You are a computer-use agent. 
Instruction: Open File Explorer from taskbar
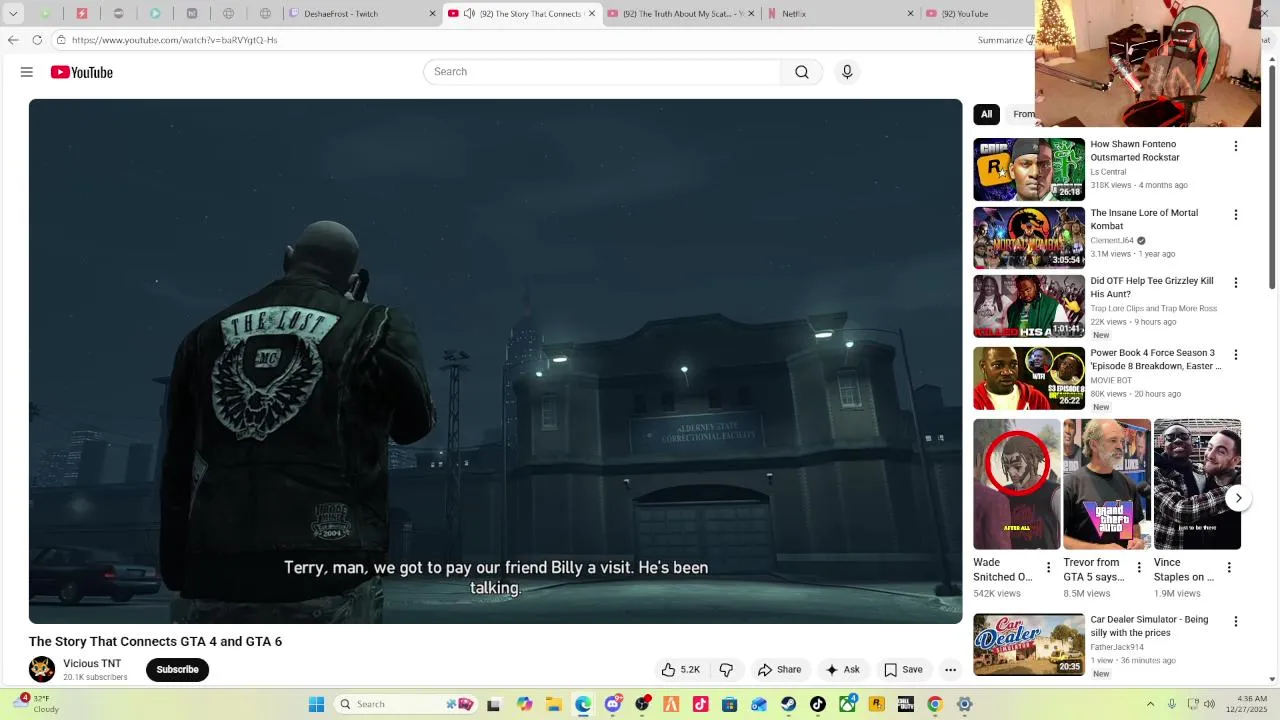[x=553, y=704]
